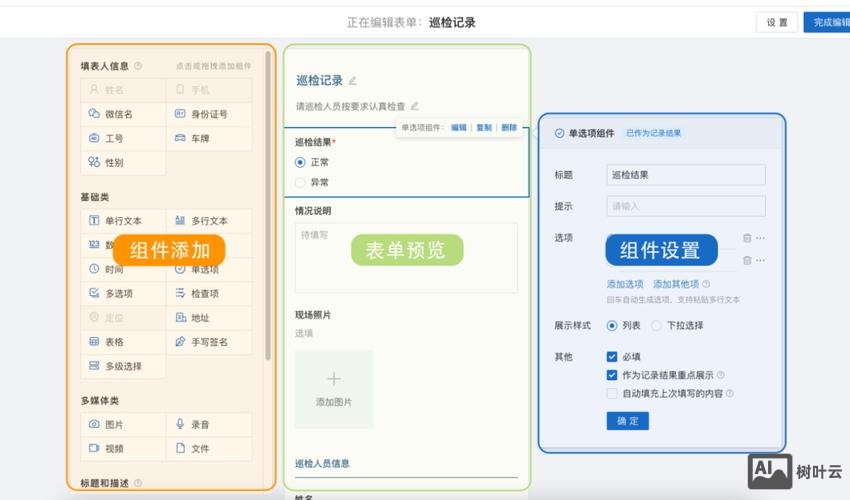This screenshot has width=850, height=500.
Task: Edit the 巡检记录 form title pencil
Action: pos(353,81)
